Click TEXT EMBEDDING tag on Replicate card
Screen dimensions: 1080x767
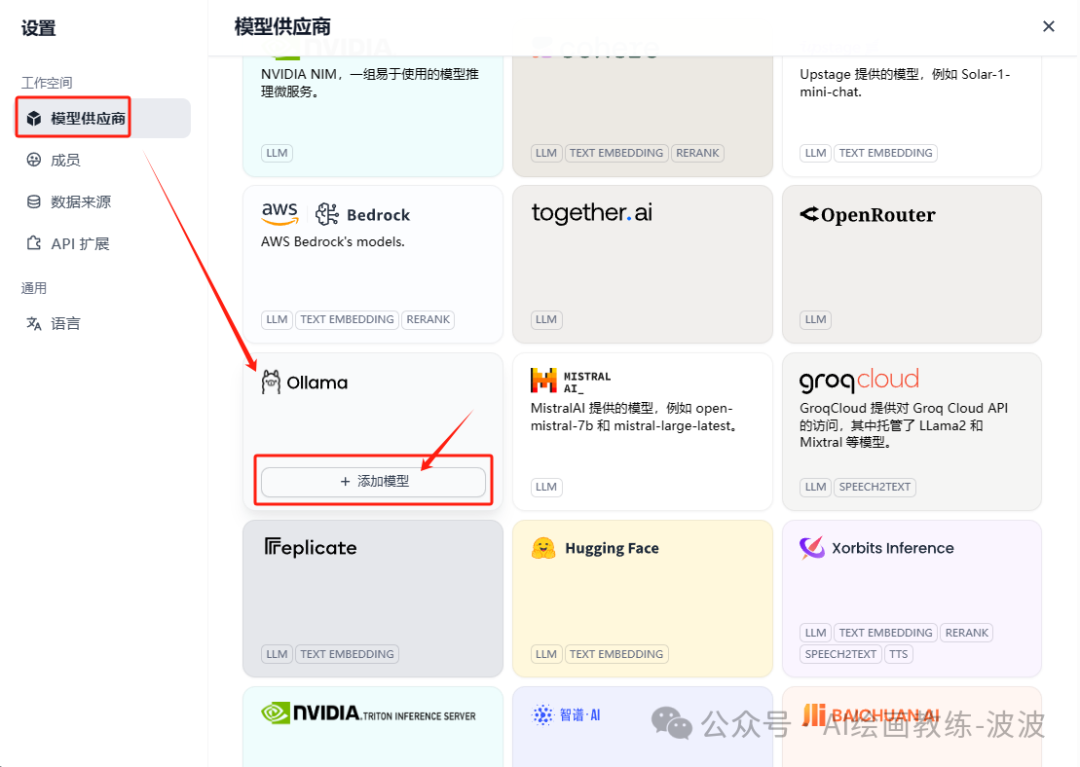347,654
